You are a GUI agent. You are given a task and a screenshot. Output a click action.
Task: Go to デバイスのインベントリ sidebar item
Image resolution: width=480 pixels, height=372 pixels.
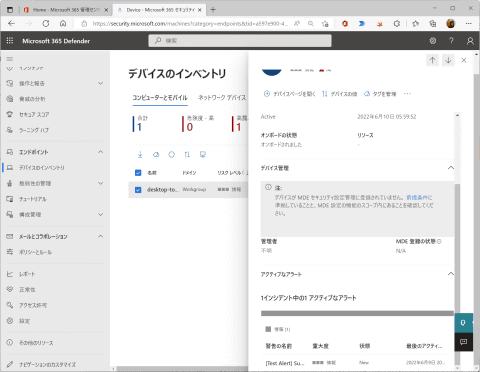click(x=42, y=168)
